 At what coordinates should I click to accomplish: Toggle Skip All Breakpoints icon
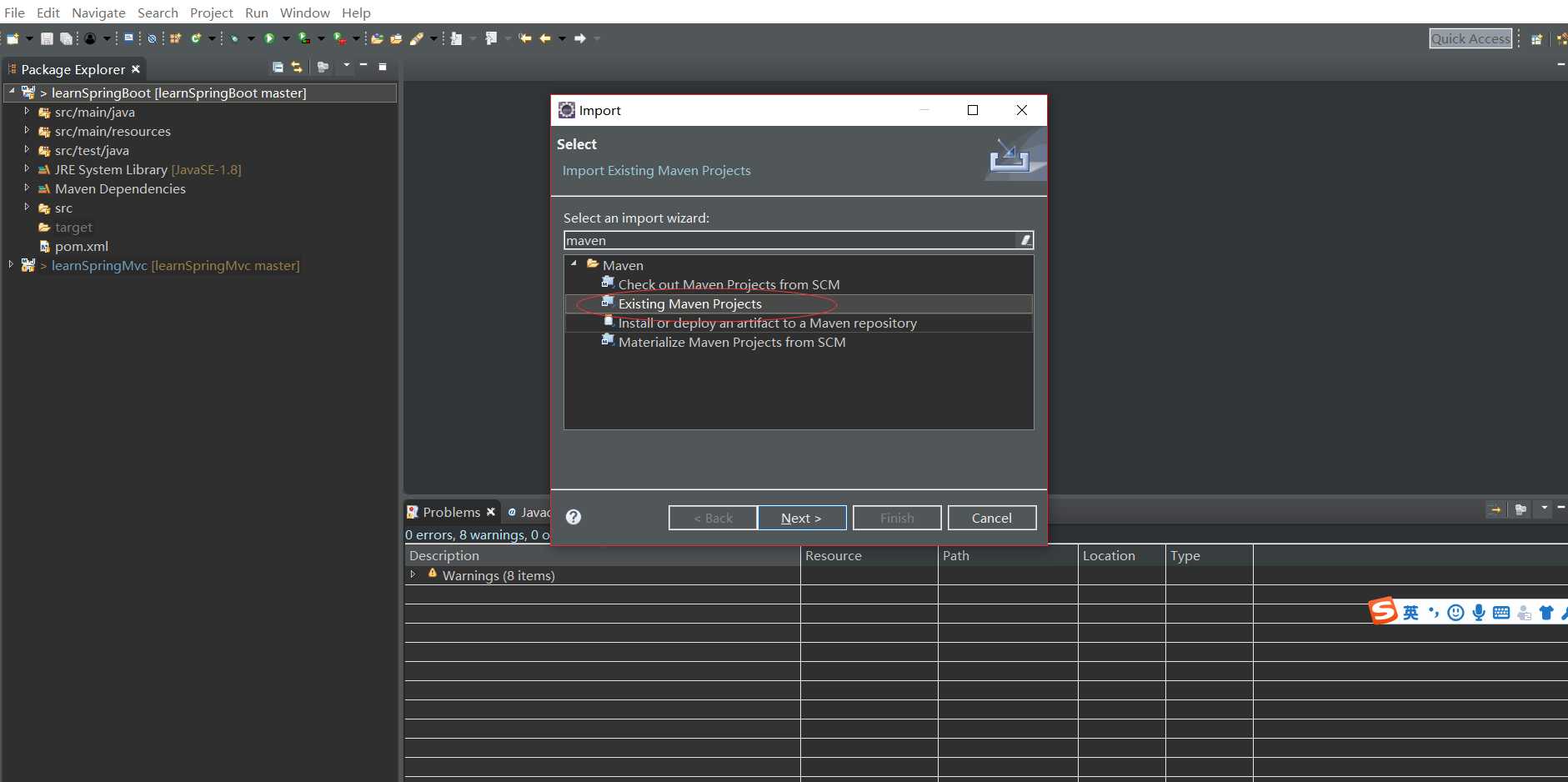(152, 38)
